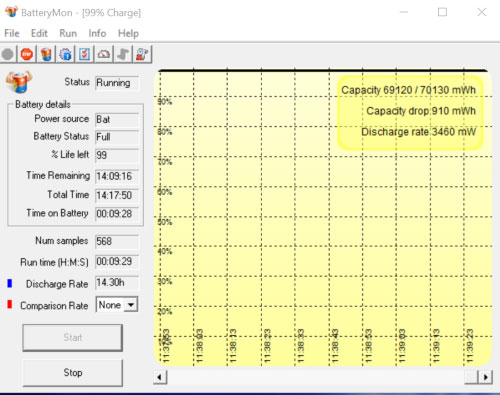Click the Power source field showing Bat
The height and width of the screenshot is (395, 500).
click(x=117, y=119)
